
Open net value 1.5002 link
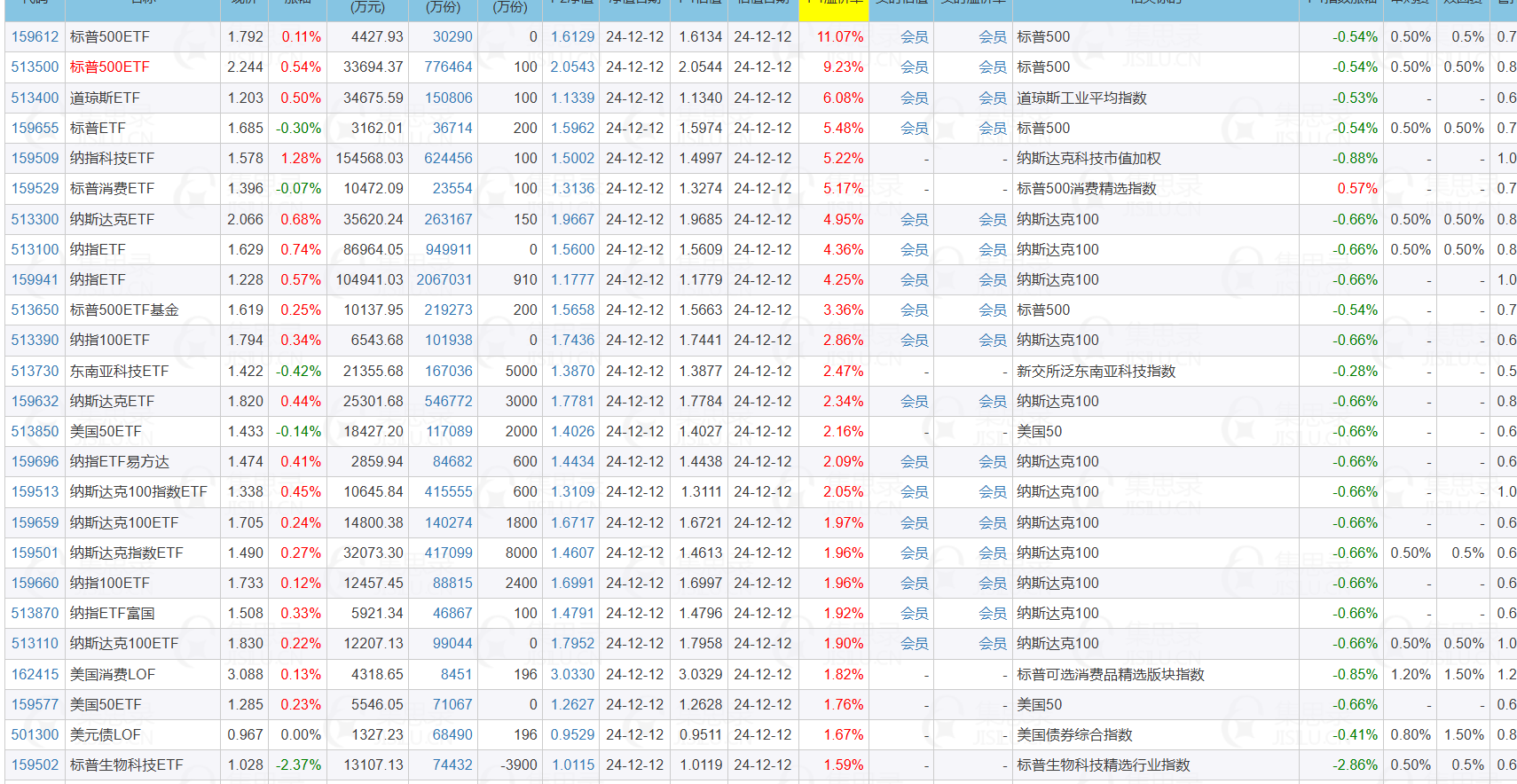(573, 158)
